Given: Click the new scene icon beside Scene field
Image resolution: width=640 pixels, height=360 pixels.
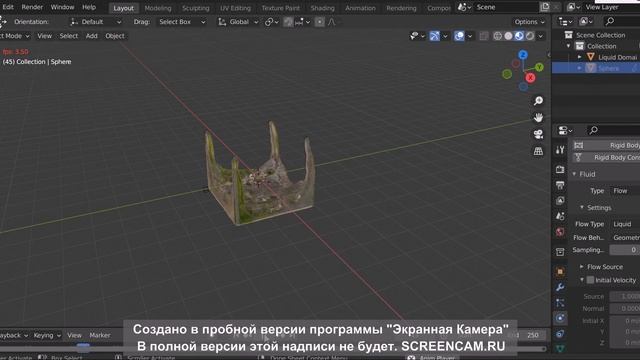Looking at the screenshot, I should [545, 7].
